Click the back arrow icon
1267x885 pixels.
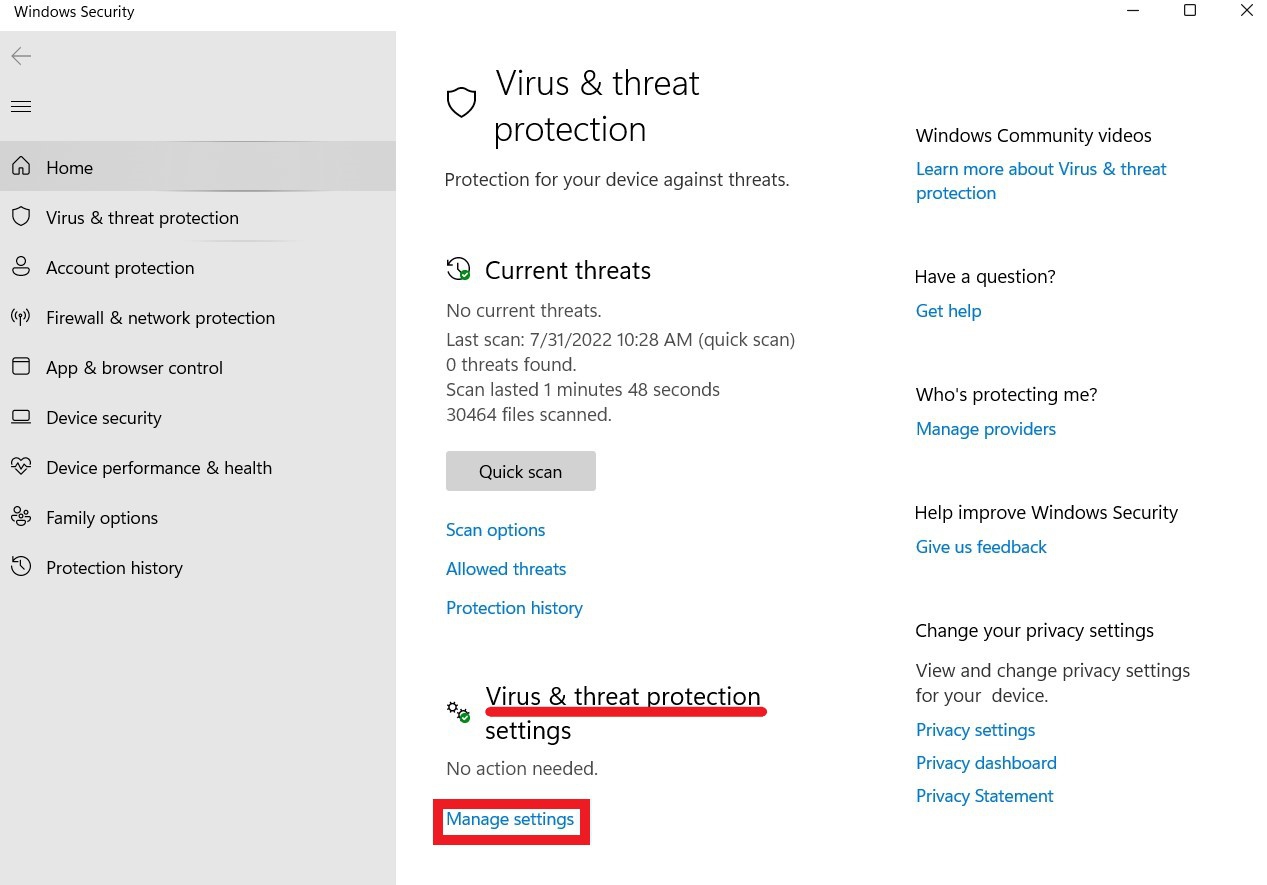[x=21, y=57]
